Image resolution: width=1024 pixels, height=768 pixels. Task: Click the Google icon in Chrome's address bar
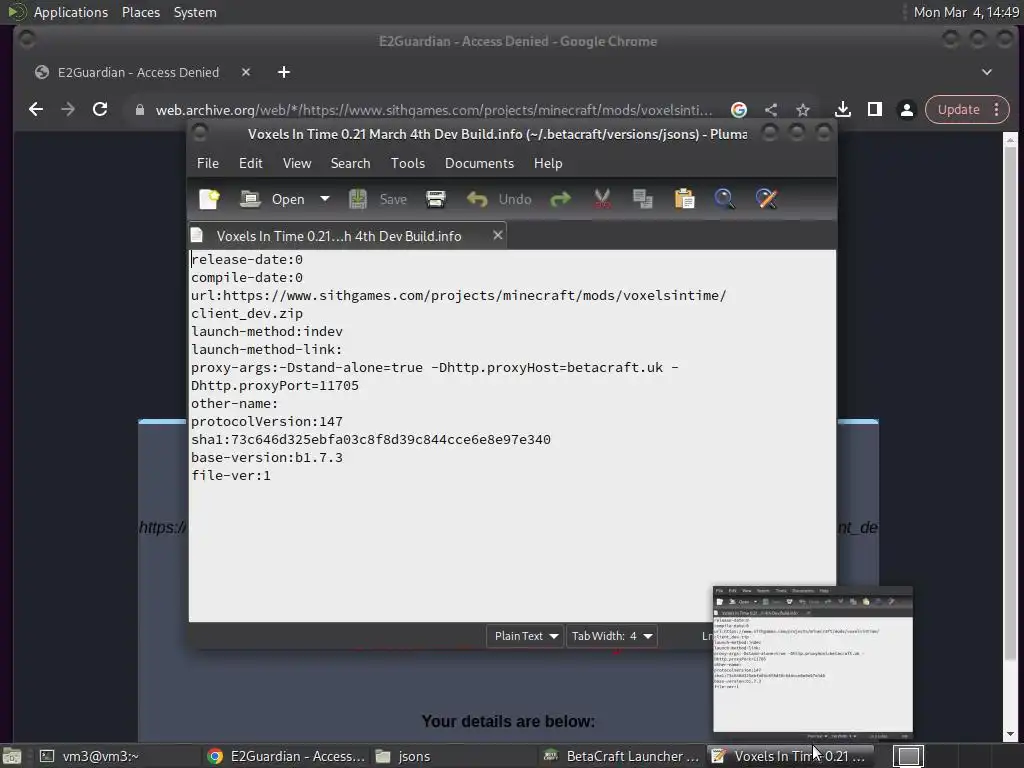(739, 110)
